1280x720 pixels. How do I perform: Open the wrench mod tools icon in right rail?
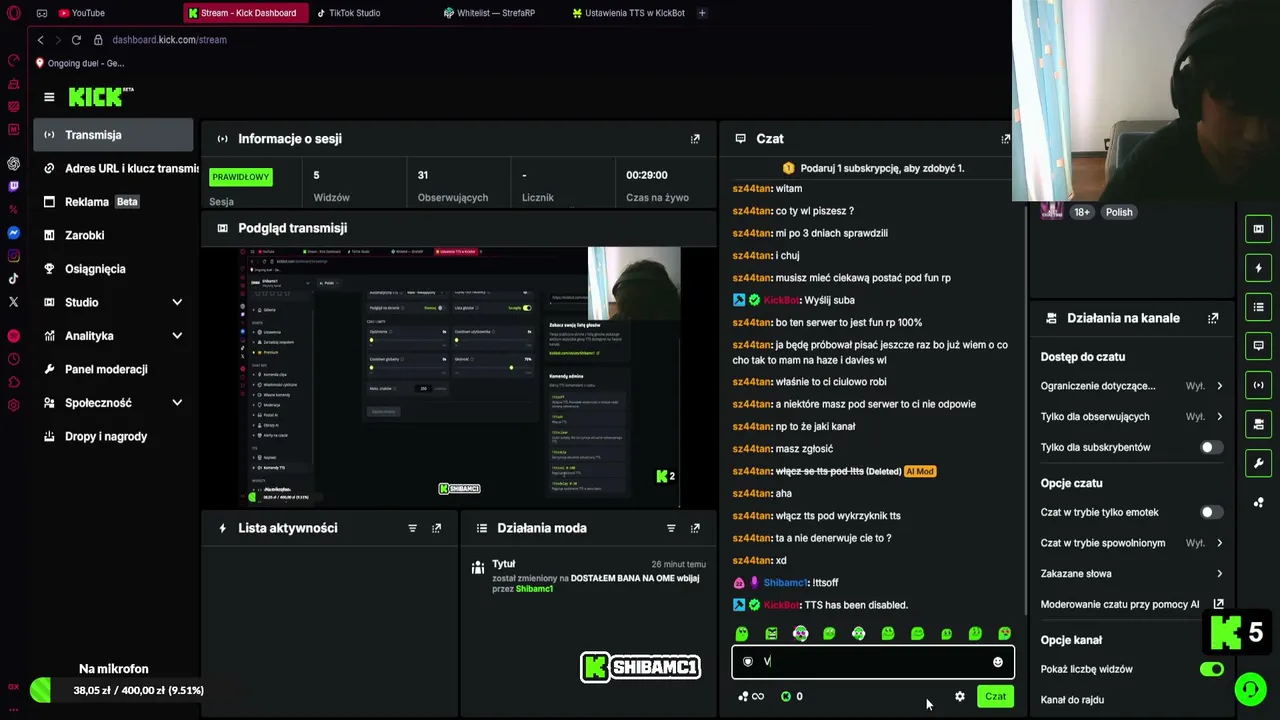click(x=1258, y=463)
